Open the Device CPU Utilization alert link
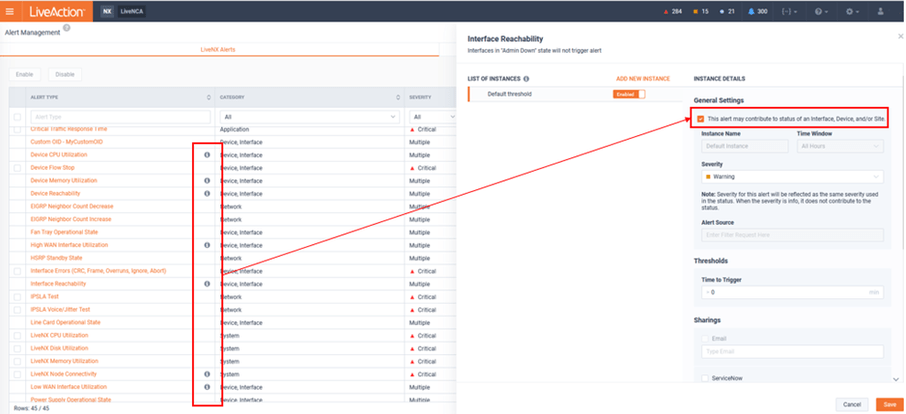 (59, 155)
